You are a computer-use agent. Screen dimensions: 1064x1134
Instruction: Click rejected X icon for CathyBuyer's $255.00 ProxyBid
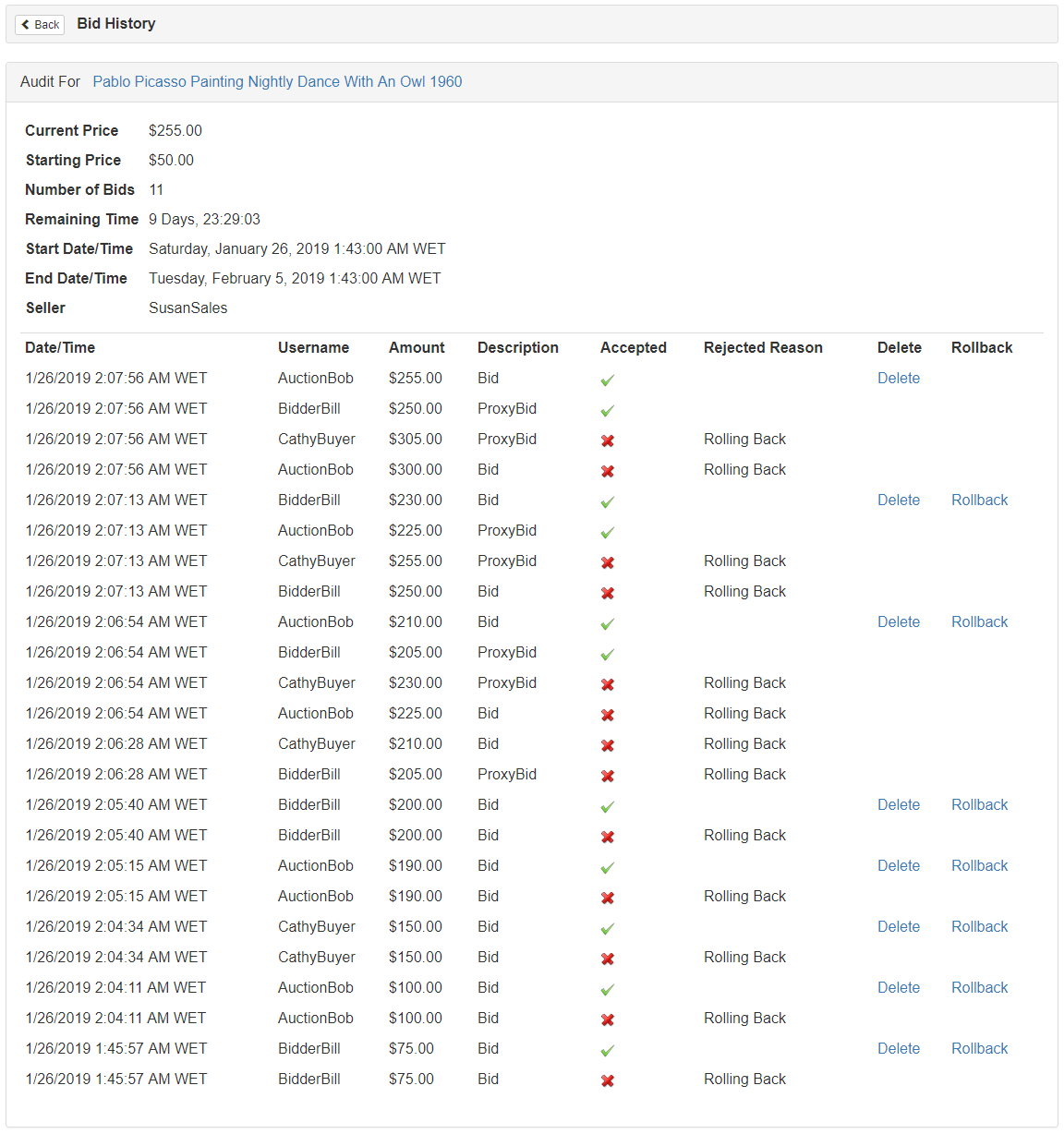point(608,563)
